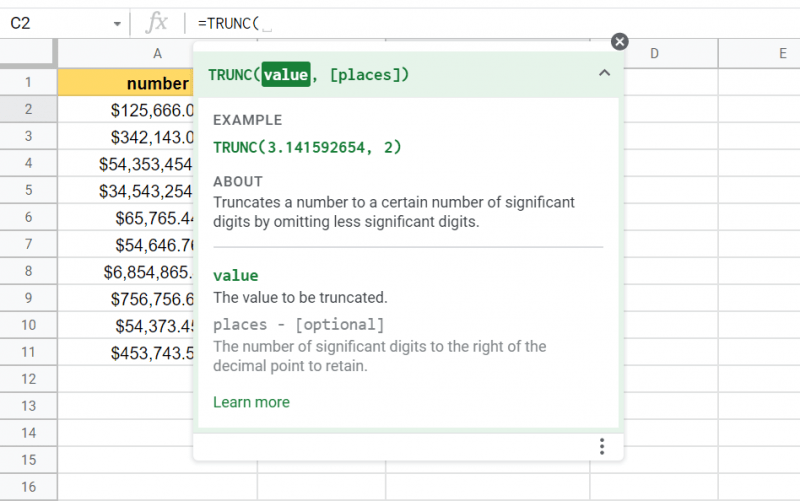Click inside the formula bar input
The height and width of the screenshot is (501, 800).
(490, 23)
